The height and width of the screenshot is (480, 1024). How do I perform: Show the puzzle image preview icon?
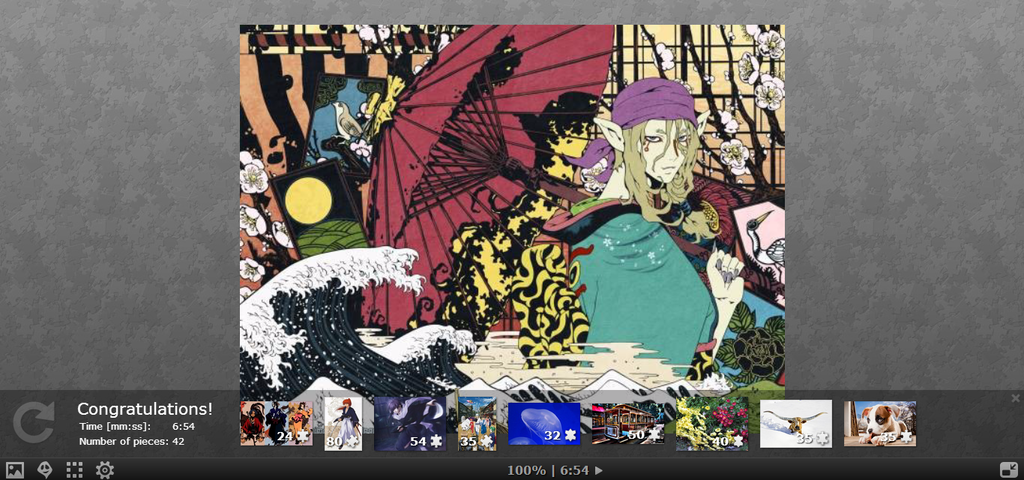click(14, 470)
